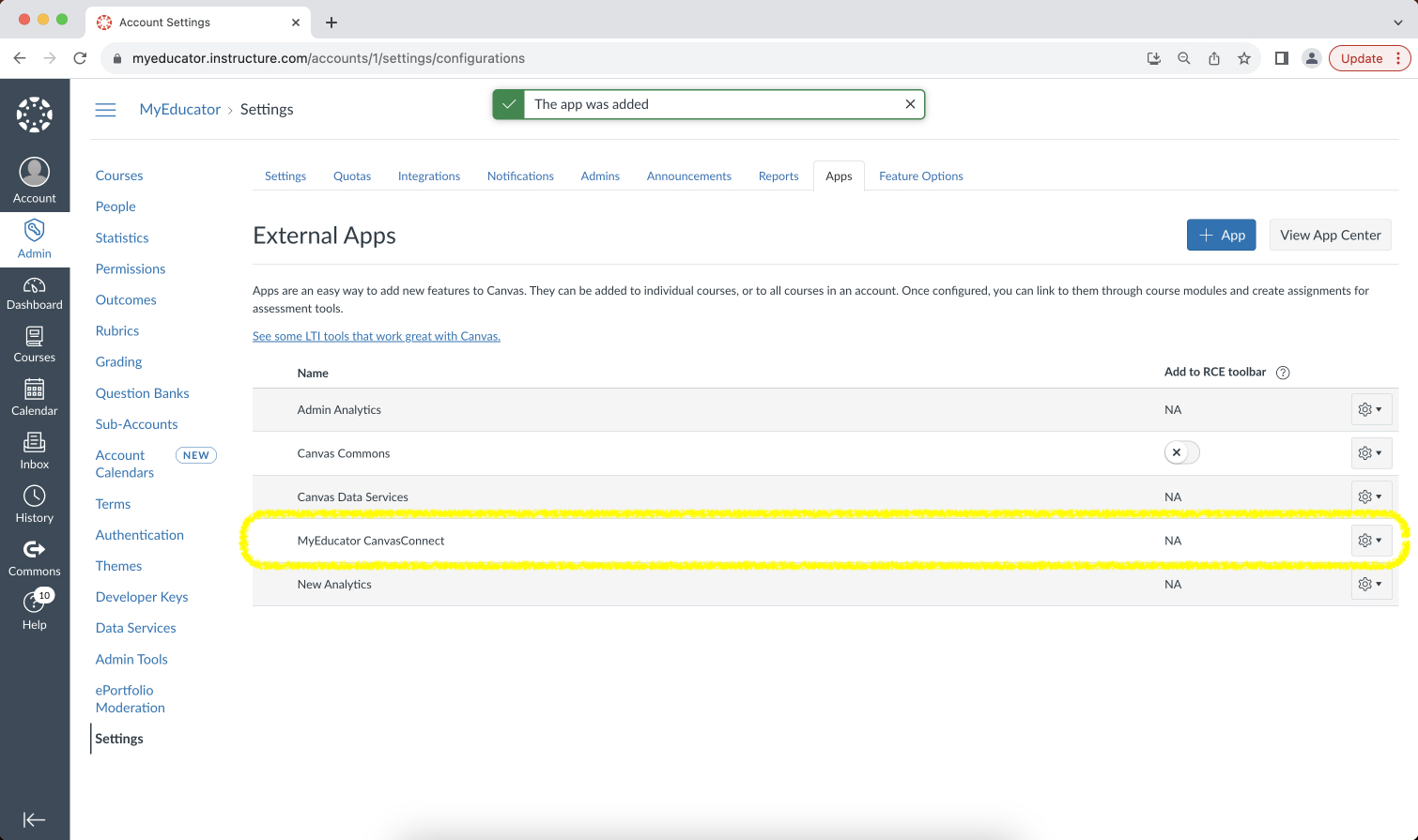This screenshot has height=840, width=1418.
Task: Bookmark this page with the star icon
Action: 1244,58
